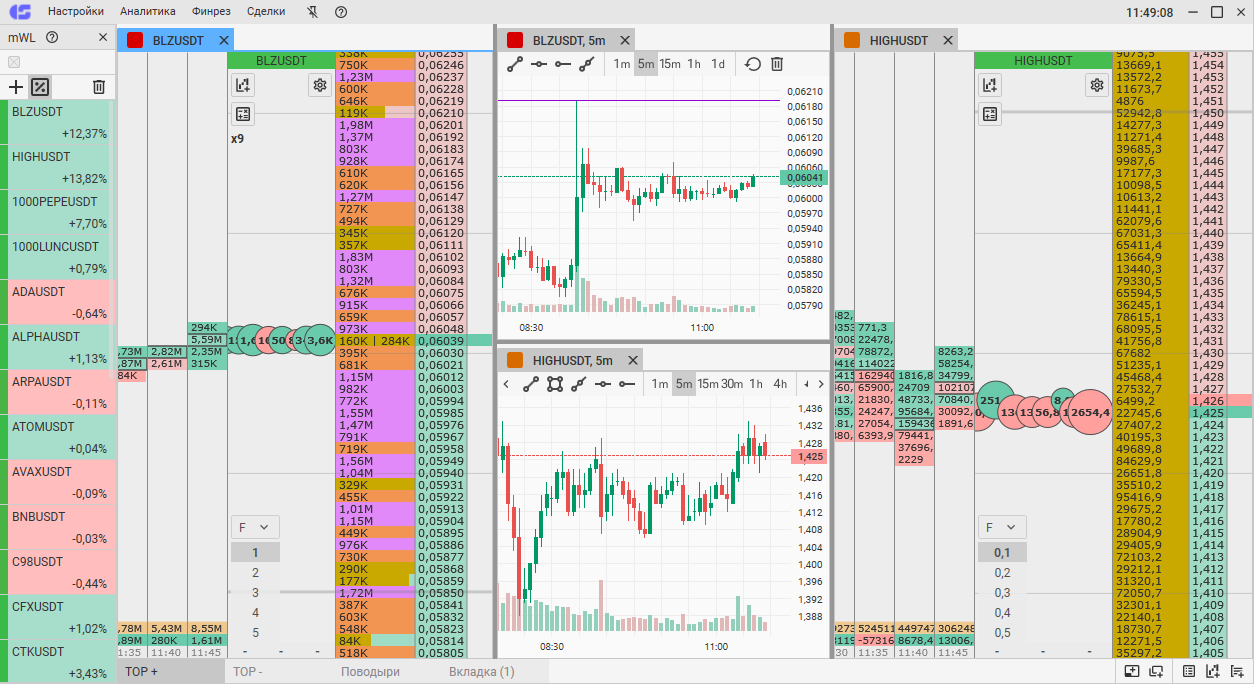Select the extended line tool on BLZUSDT chart

[586, 64]
